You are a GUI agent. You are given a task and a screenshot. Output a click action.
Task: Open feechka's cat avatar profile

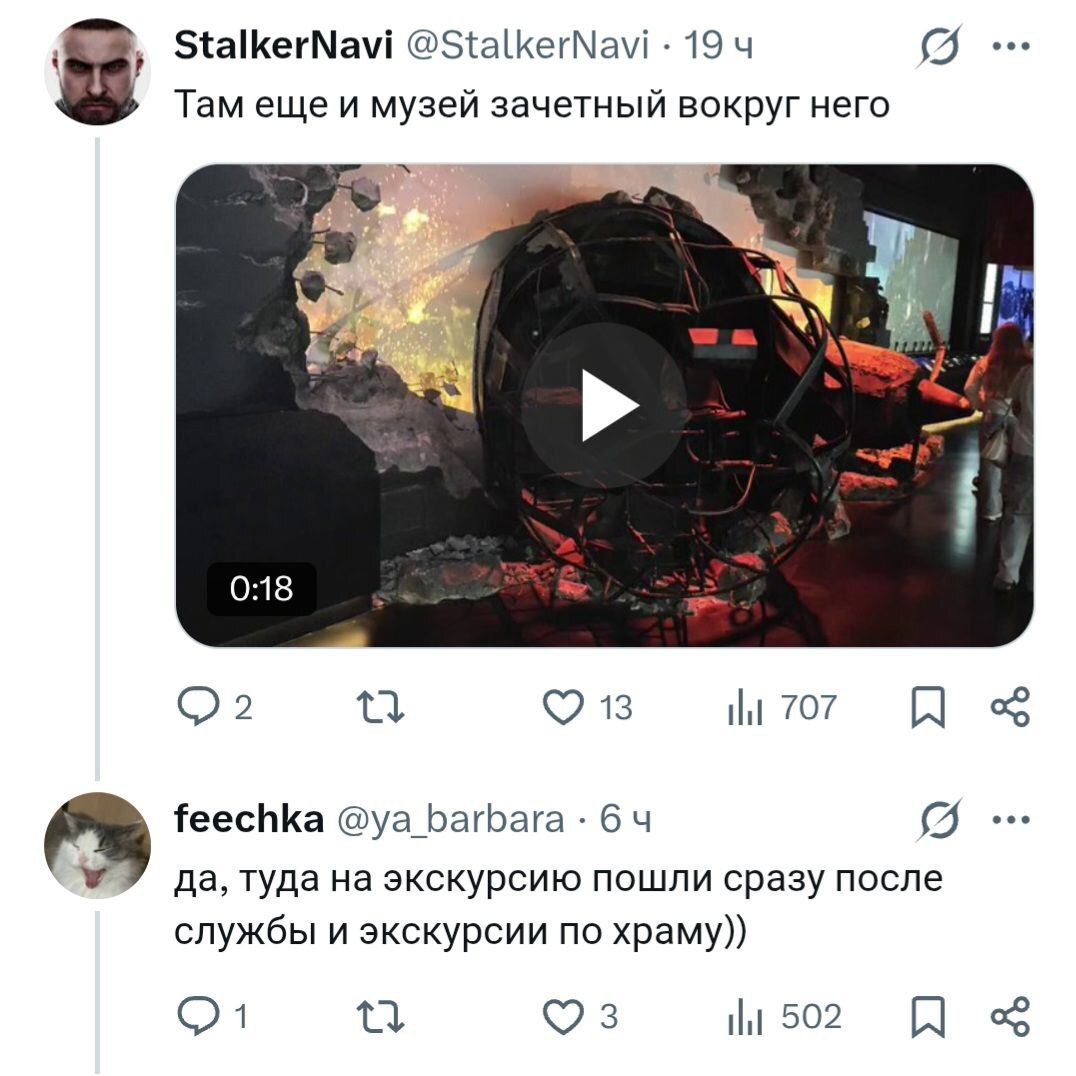pos(97,845)
